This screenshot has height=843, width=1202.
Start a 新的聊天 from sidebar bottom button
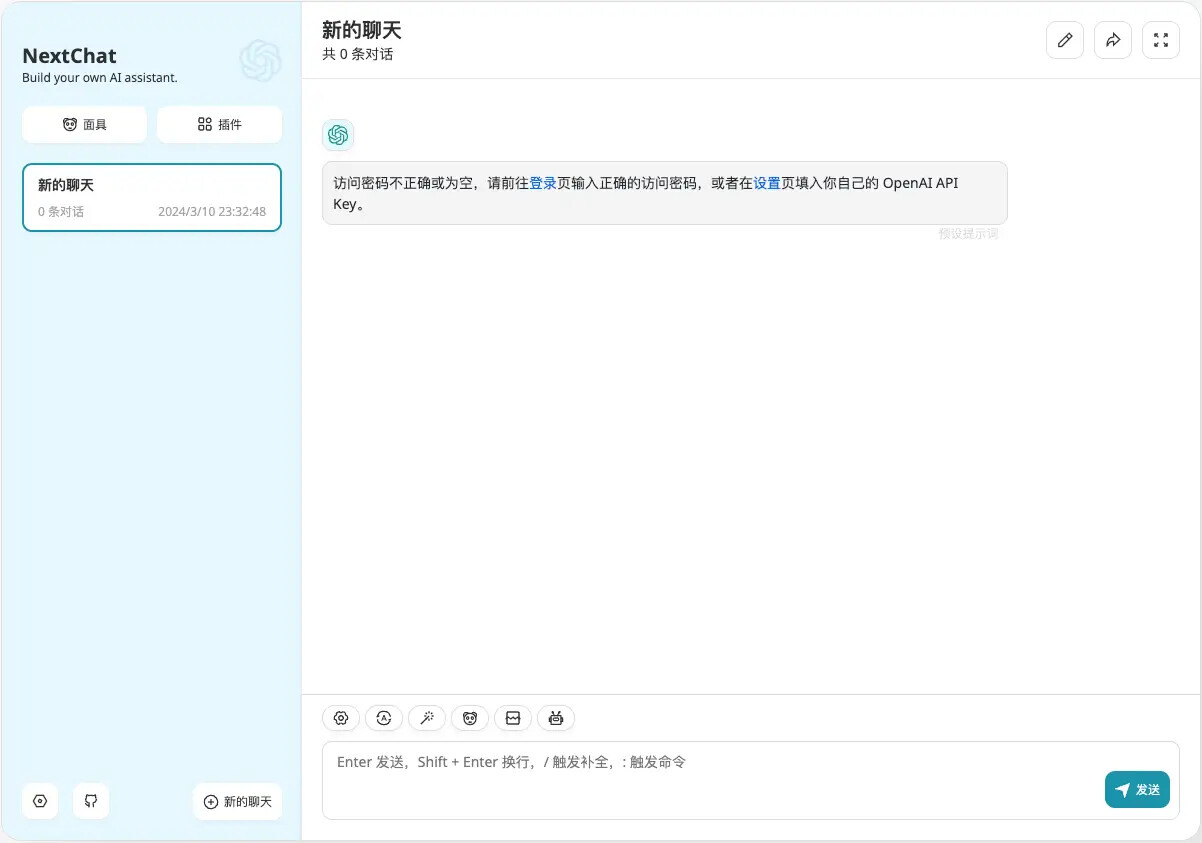(237, 801)
